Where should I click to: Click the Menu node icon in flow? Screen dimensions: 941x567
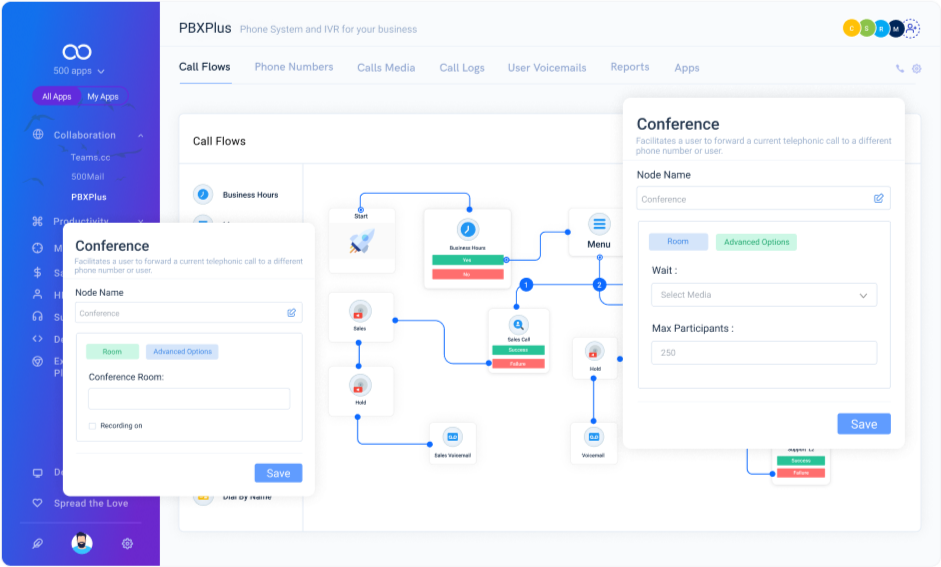pyautogui.click(x=599, y=224)
